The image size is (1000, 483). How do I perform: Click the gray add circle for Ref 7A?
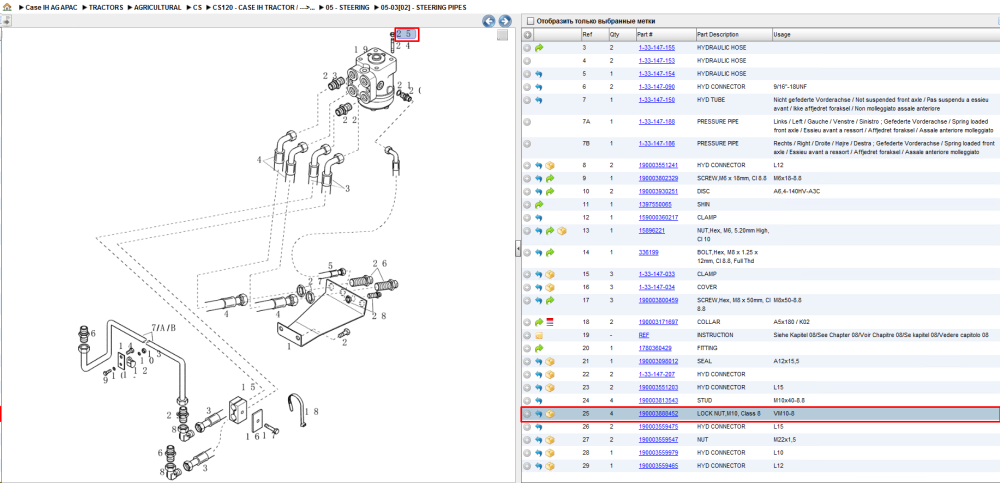(527, 121)
